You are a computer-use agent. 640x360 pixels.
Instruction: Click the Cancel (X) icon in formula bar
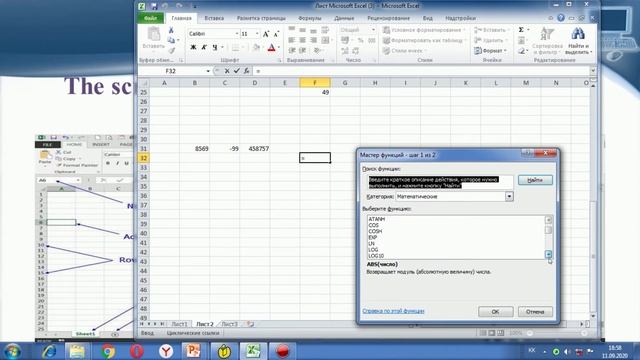(x=227, y=71)
